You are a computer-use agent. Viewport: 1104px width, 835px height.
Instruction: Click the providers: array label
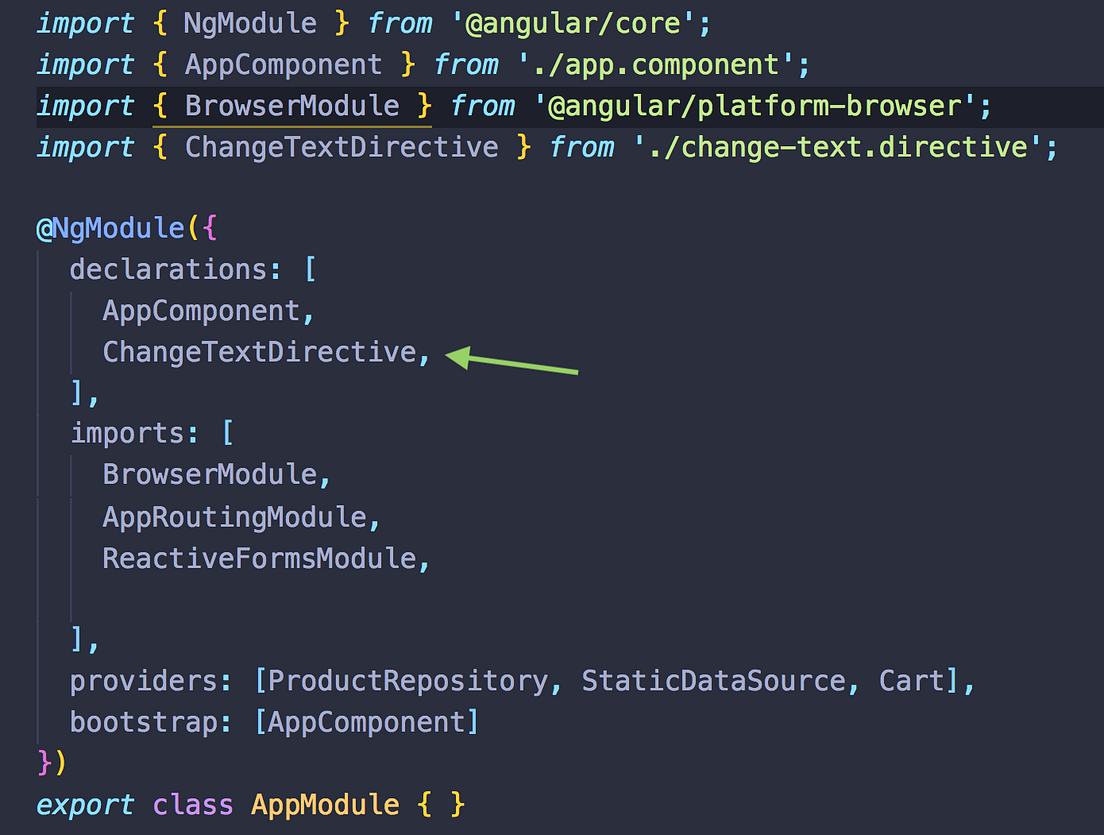[x=148, y=680]
